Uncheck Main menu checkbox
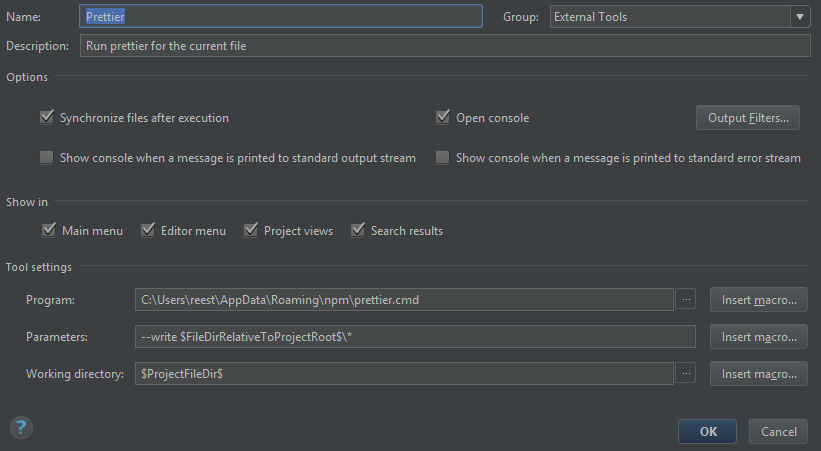Image resolution: width=821 pixels, height=451 pixels. pos(49,231)
